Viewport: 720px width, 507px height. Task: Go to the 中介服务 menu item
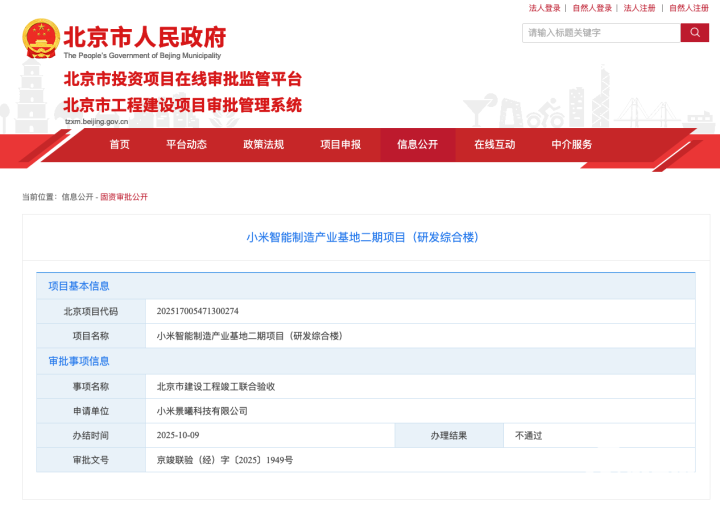pos(571,144)
